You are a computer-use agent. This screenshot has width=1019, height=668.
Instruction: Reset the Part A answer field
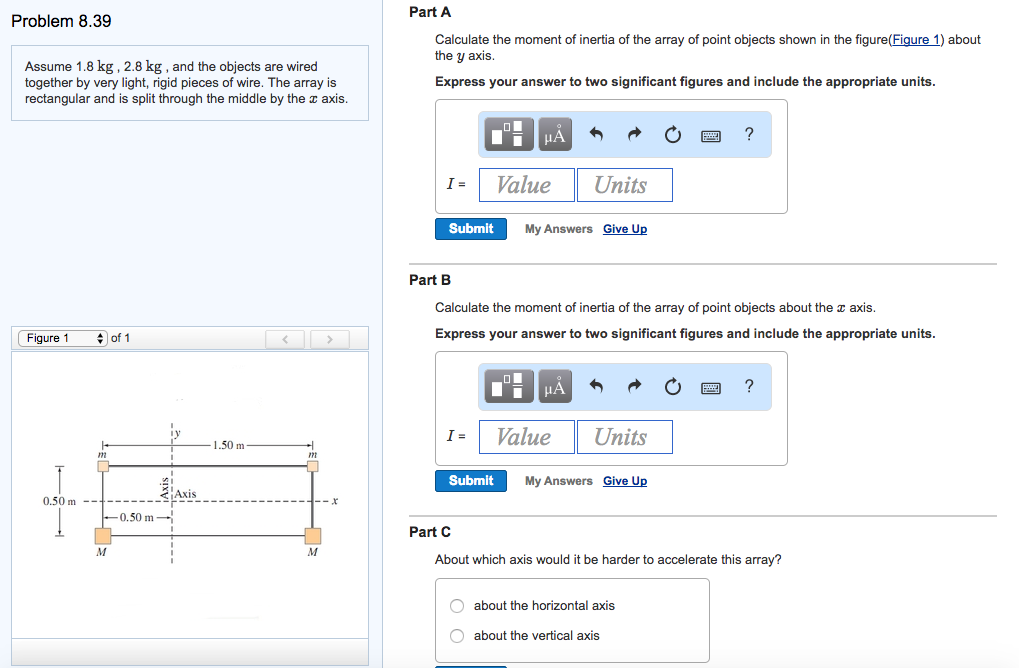pos(673,134)
